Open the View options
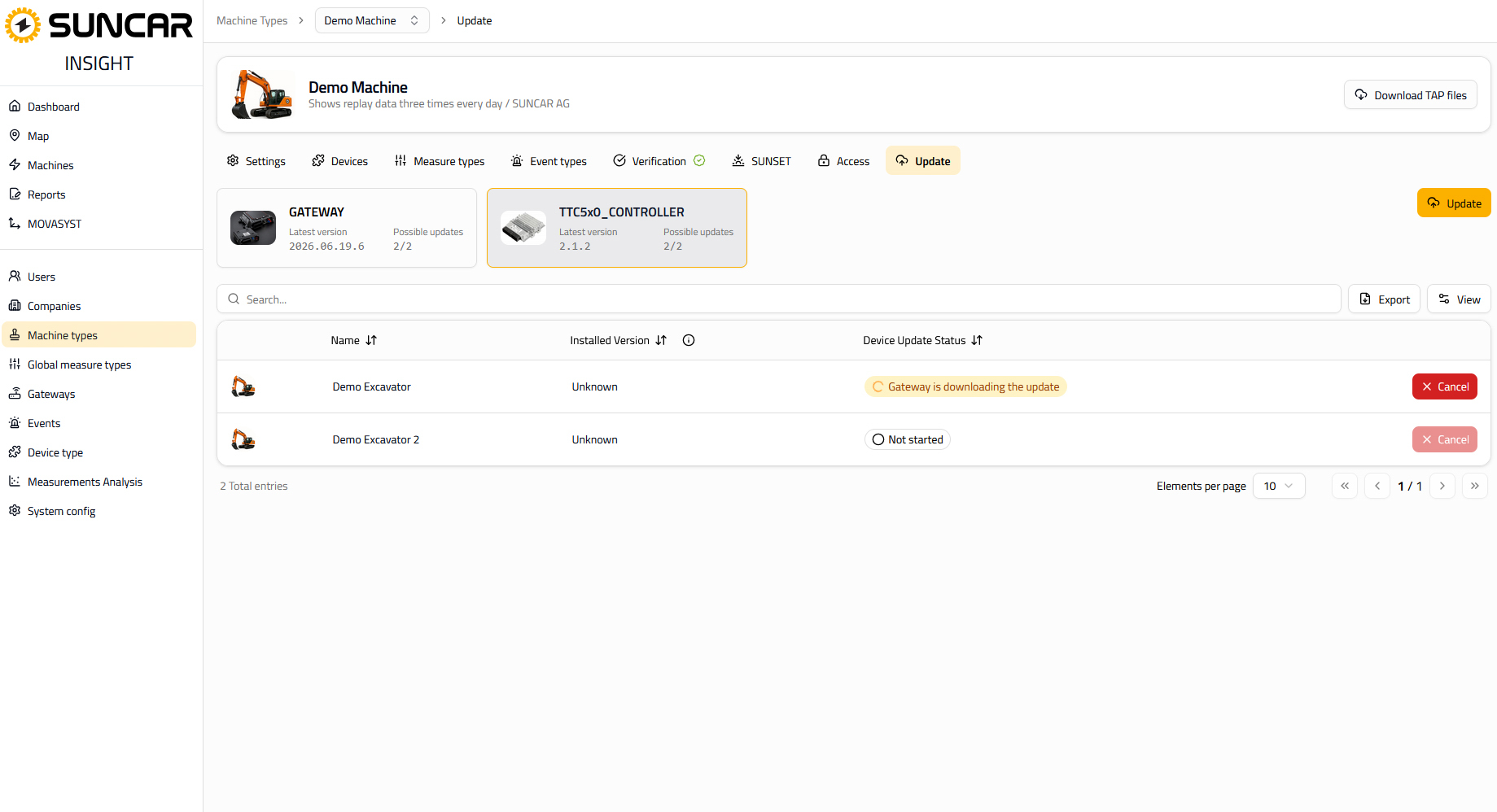The image size is (1497, 812). pyautogui.click(x=1459, y=299)
